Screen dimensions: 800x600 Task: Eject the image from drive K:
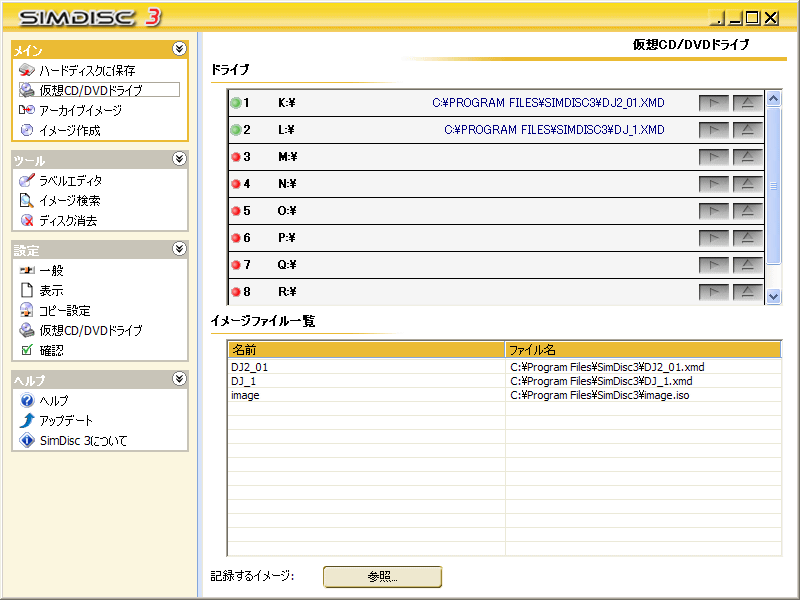(x=747, y=103)
